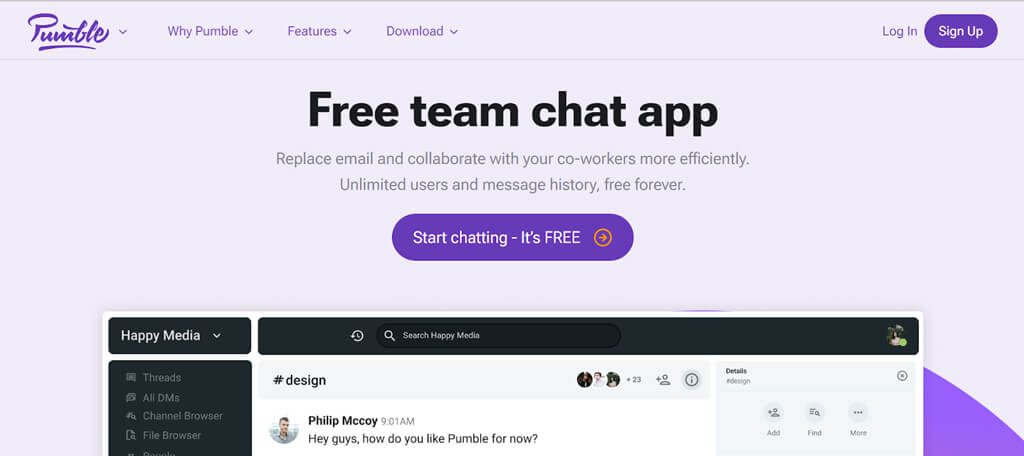Expand the Download menu

coord(422,31)
